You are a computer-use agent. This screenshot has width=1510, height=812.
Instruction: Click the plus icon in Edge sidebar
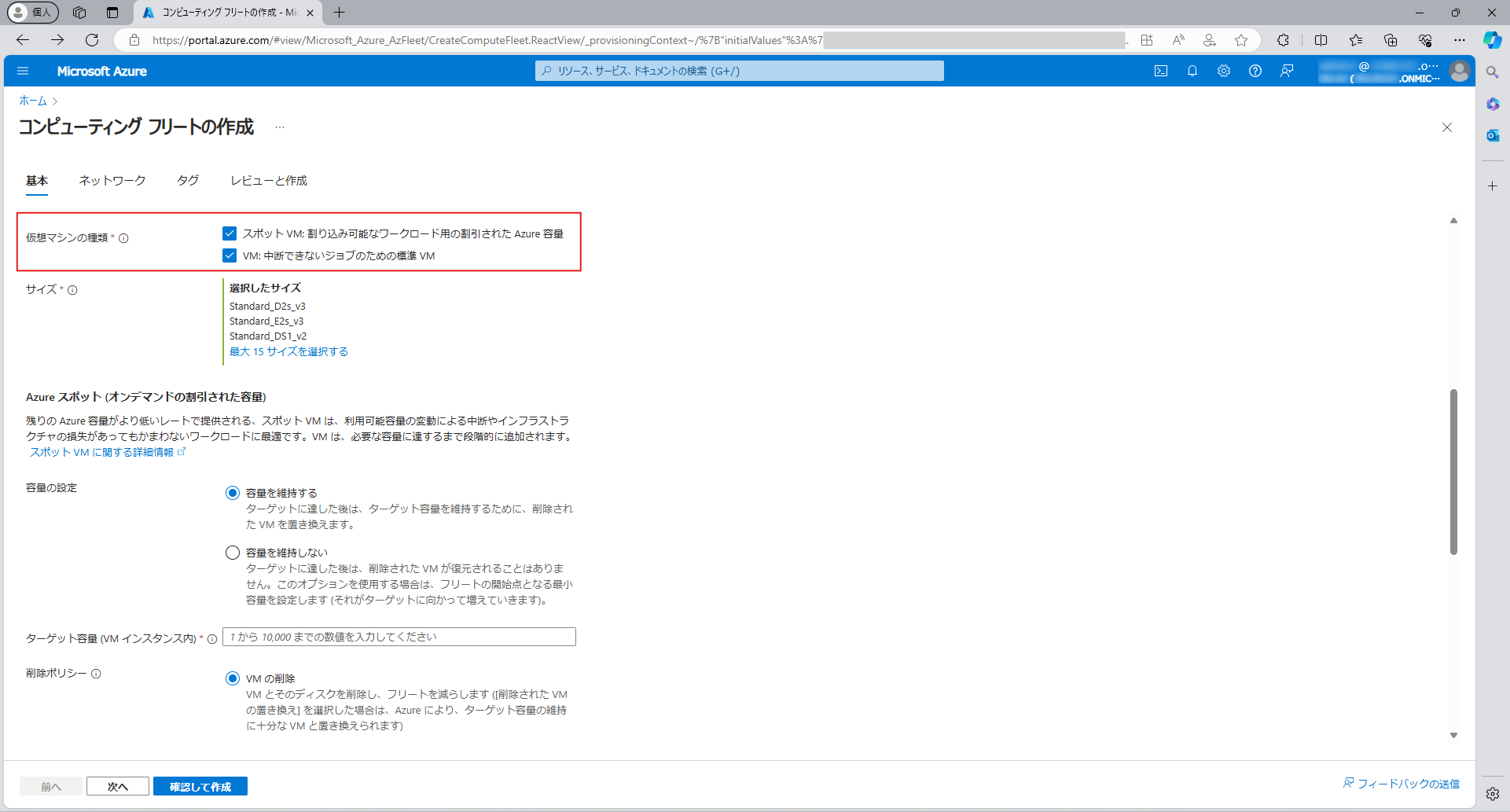(1493, 186)
